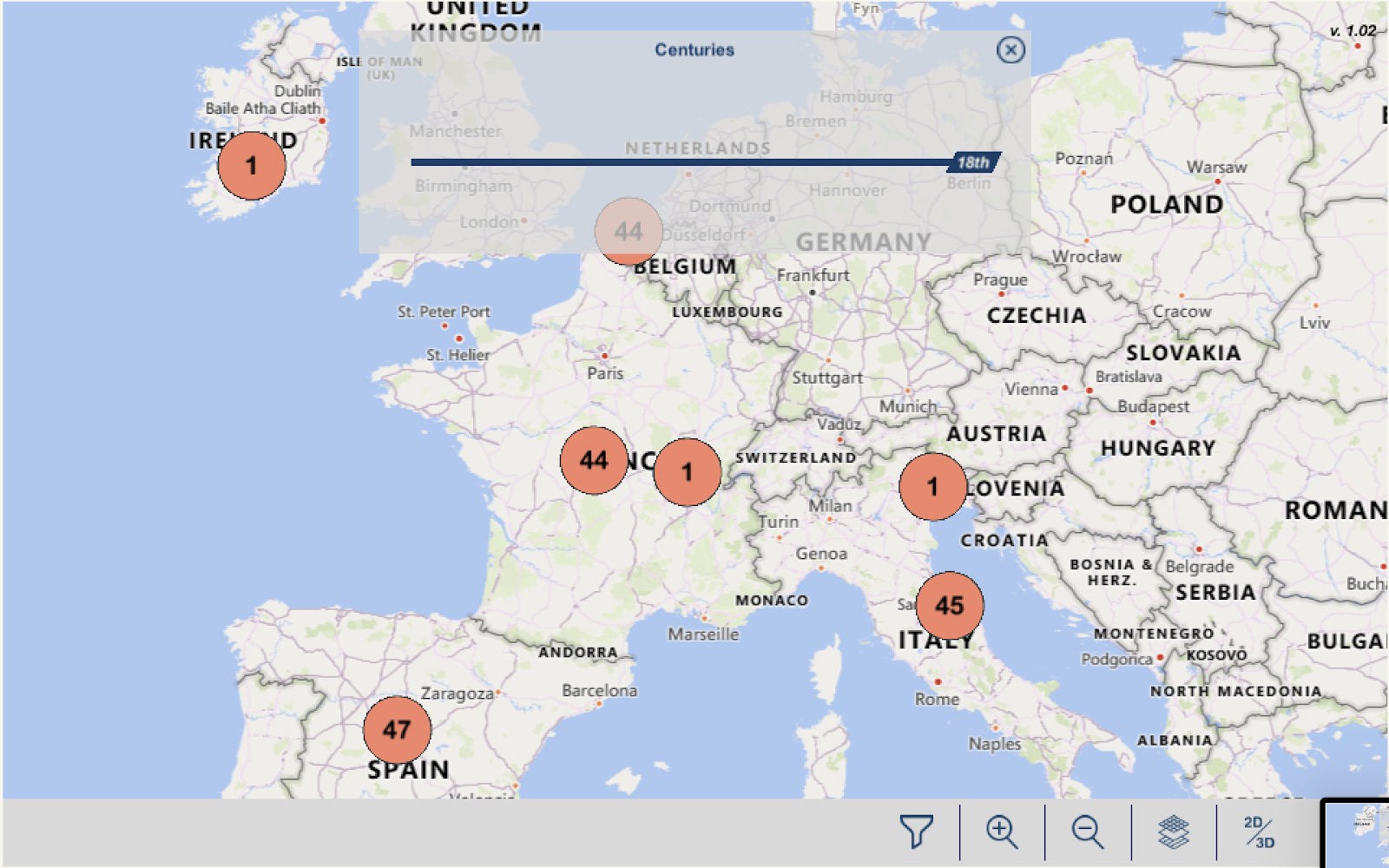Image resolution: width=1389 pixels, height=868 pixels.
Task: Click the Warsaw city label
Action: tap(1217, 167)
